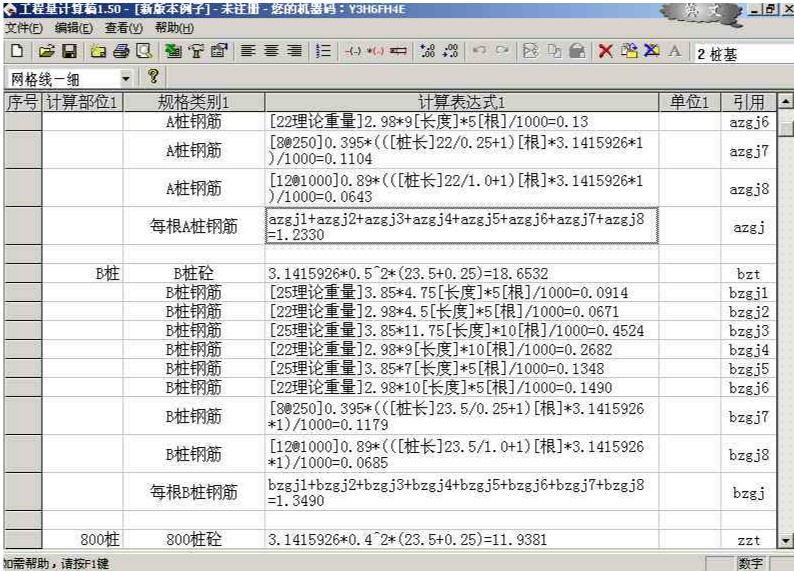Align text left
Screen dimensions: 794x571
(x=248, y=51)
